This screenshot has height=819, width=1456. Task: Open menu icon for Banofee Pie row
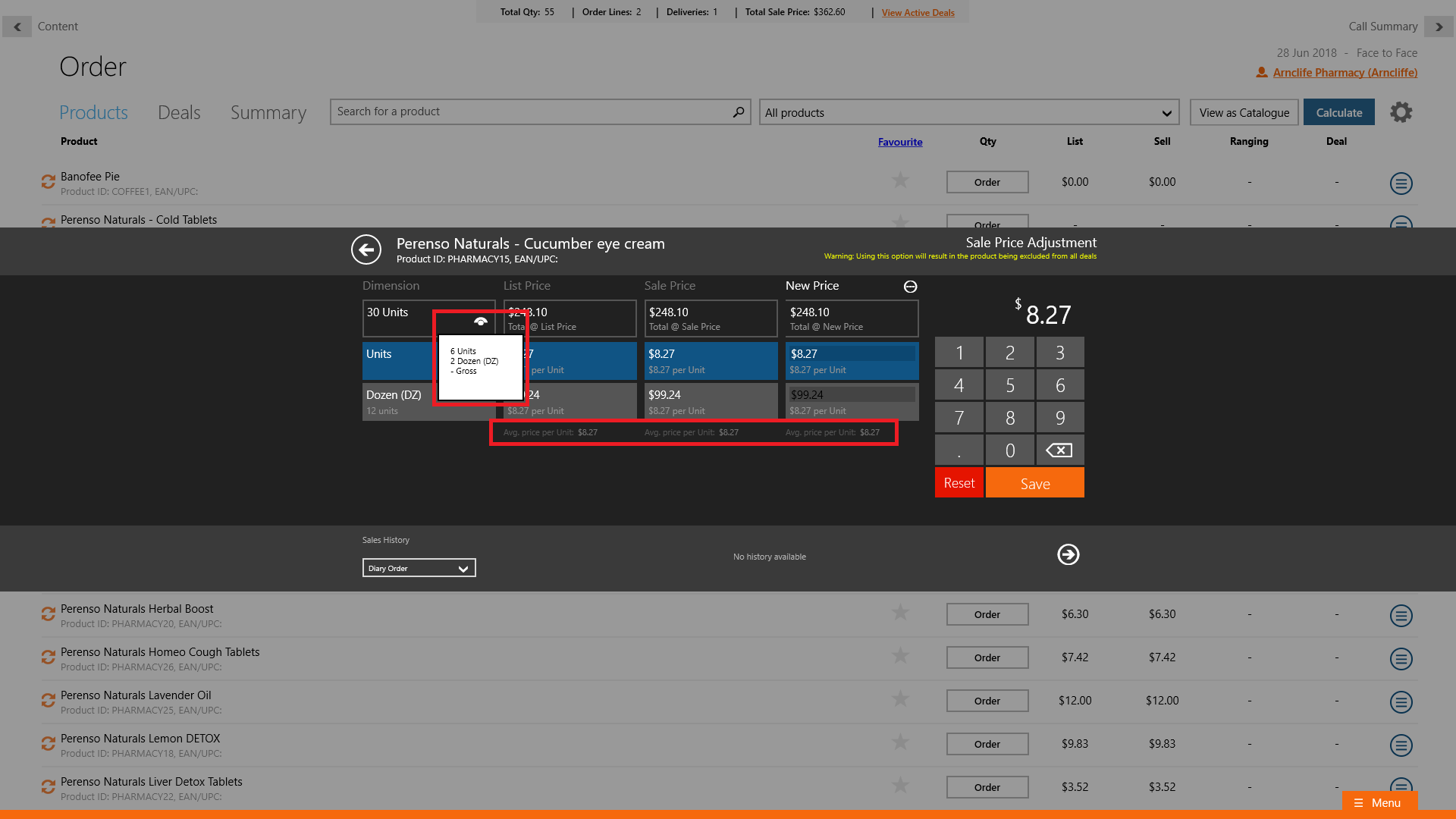[1401, 183]
